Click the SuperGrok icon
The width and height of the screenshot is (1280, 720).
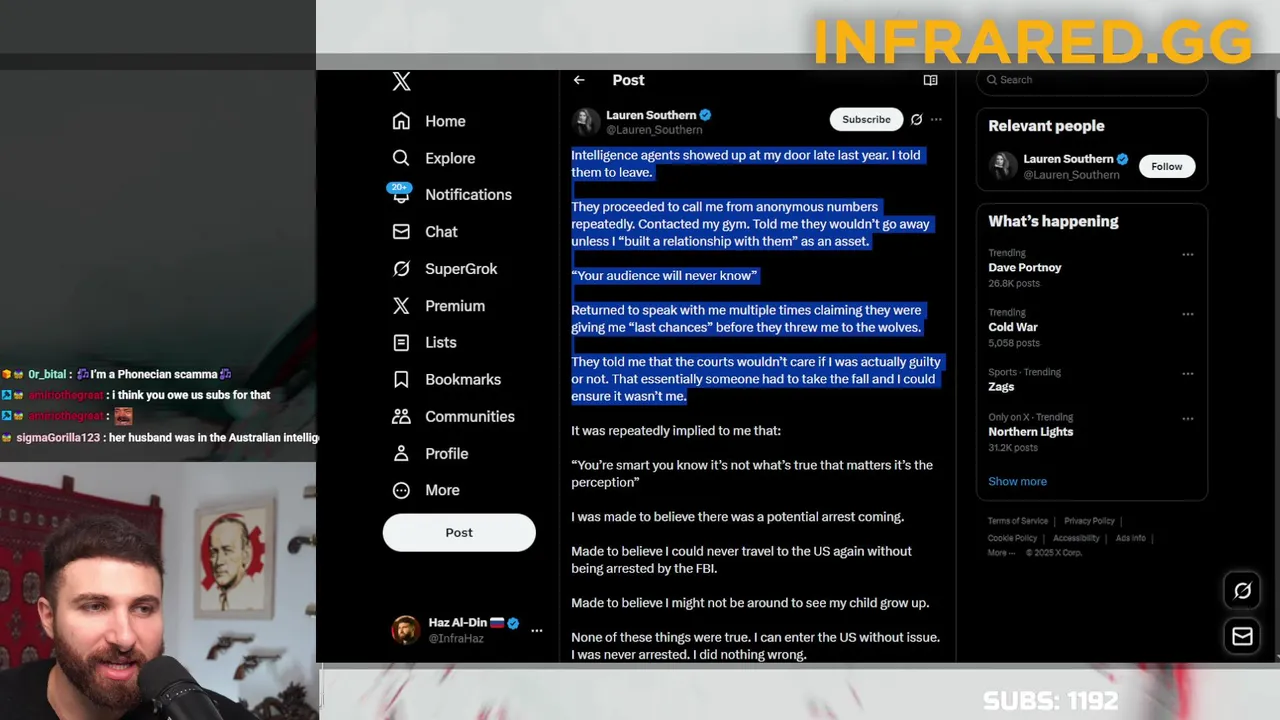click(401, 269)
